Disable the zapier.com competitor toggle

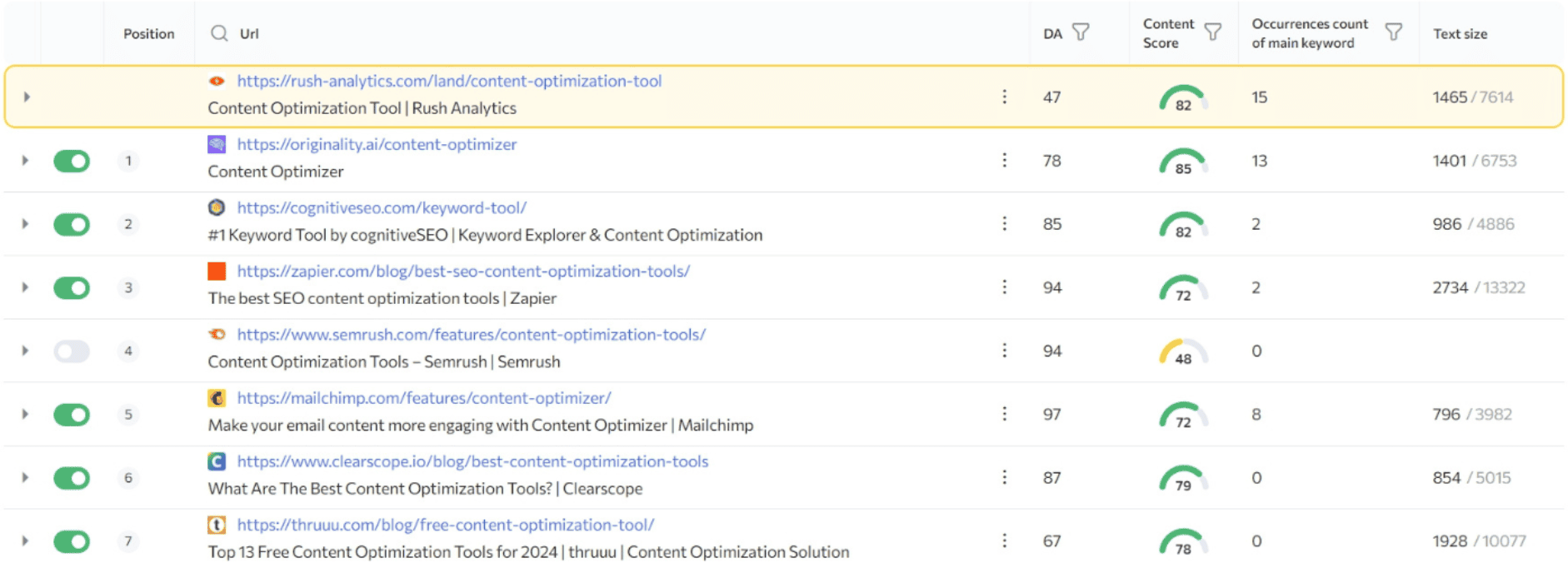72,287
